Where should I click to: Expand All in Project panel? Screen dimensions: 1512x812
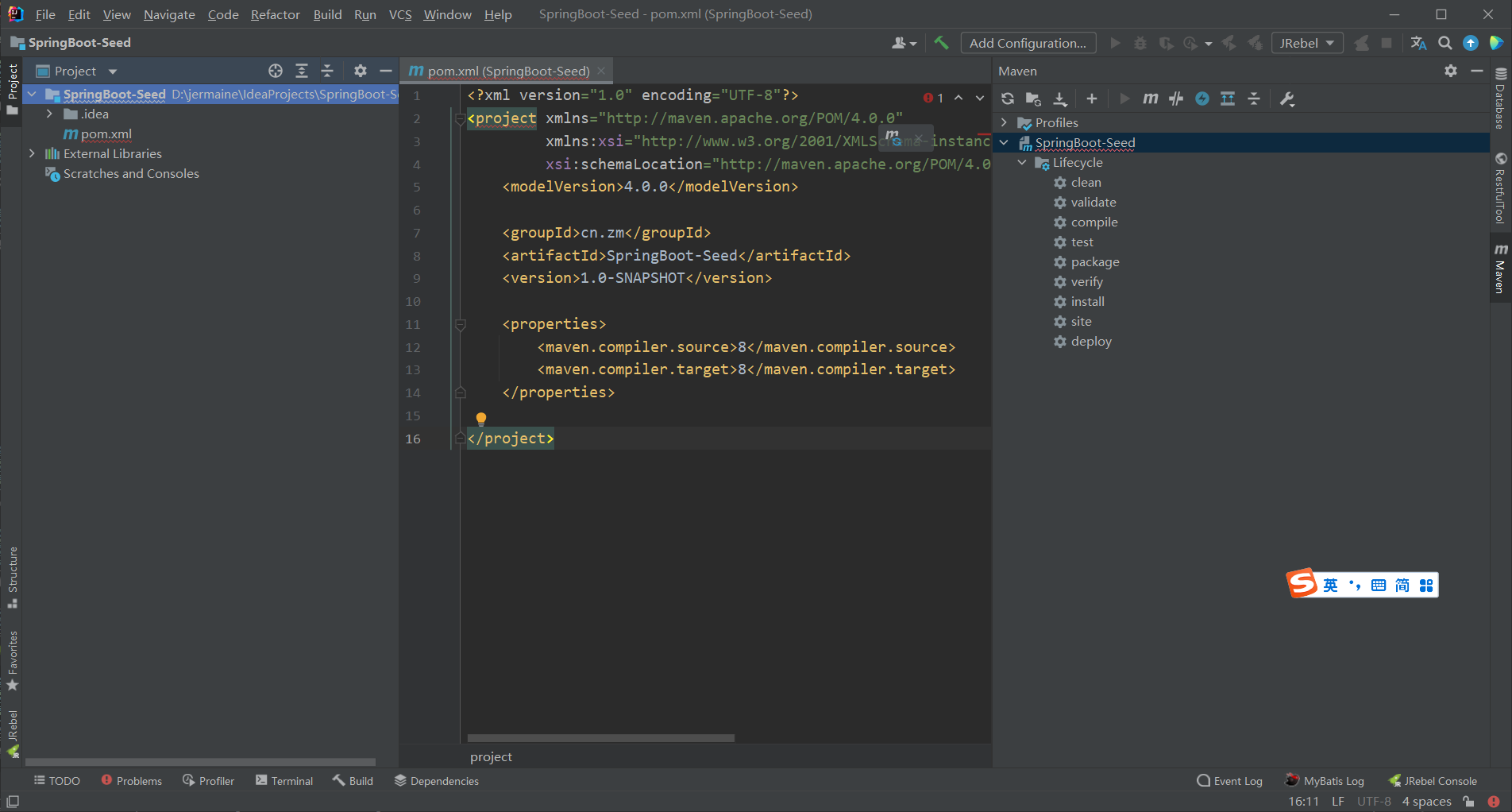pyautogui.click(x=302, y=71)
